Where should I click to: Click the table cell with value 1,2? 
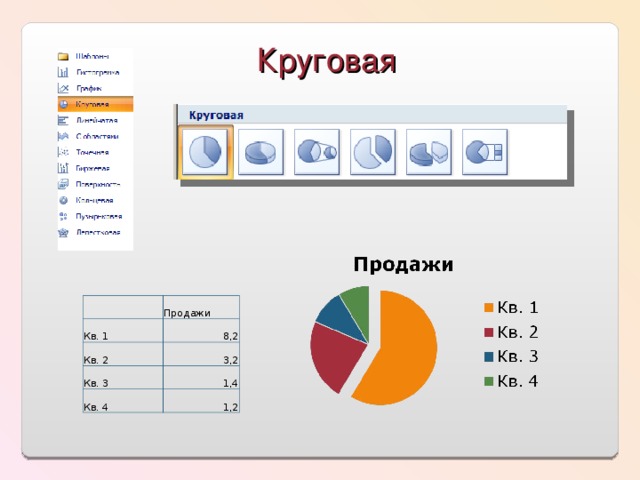coord(201,401)
